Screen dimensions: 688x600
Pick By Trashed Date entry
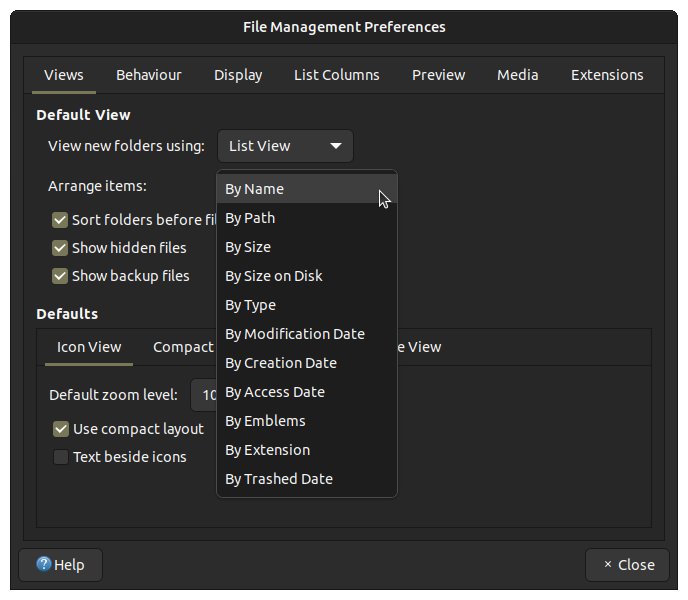coord(307,479)
